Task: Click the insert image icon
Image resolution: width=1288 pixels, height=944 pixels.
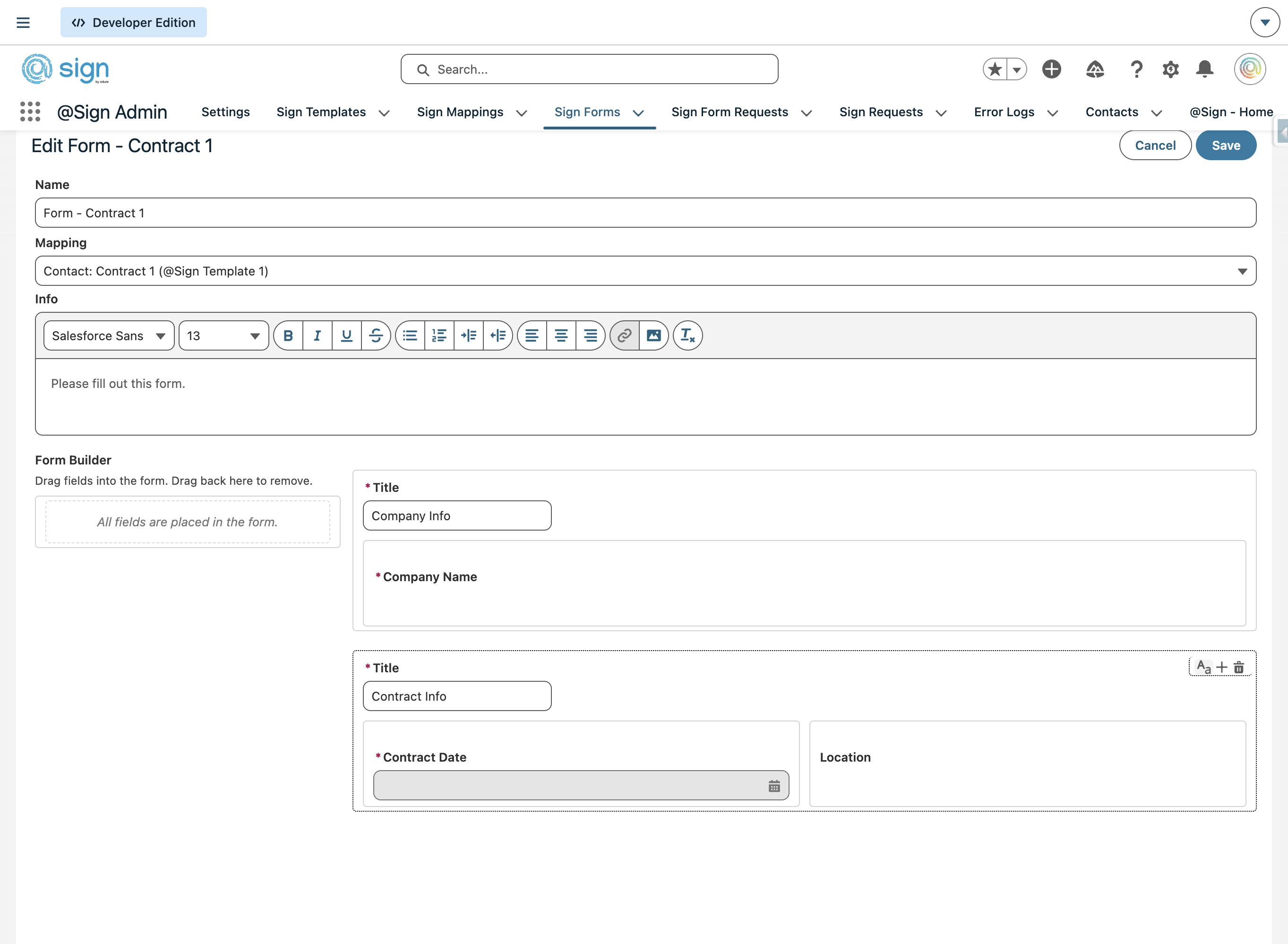Action: click(x=654, y=336)
